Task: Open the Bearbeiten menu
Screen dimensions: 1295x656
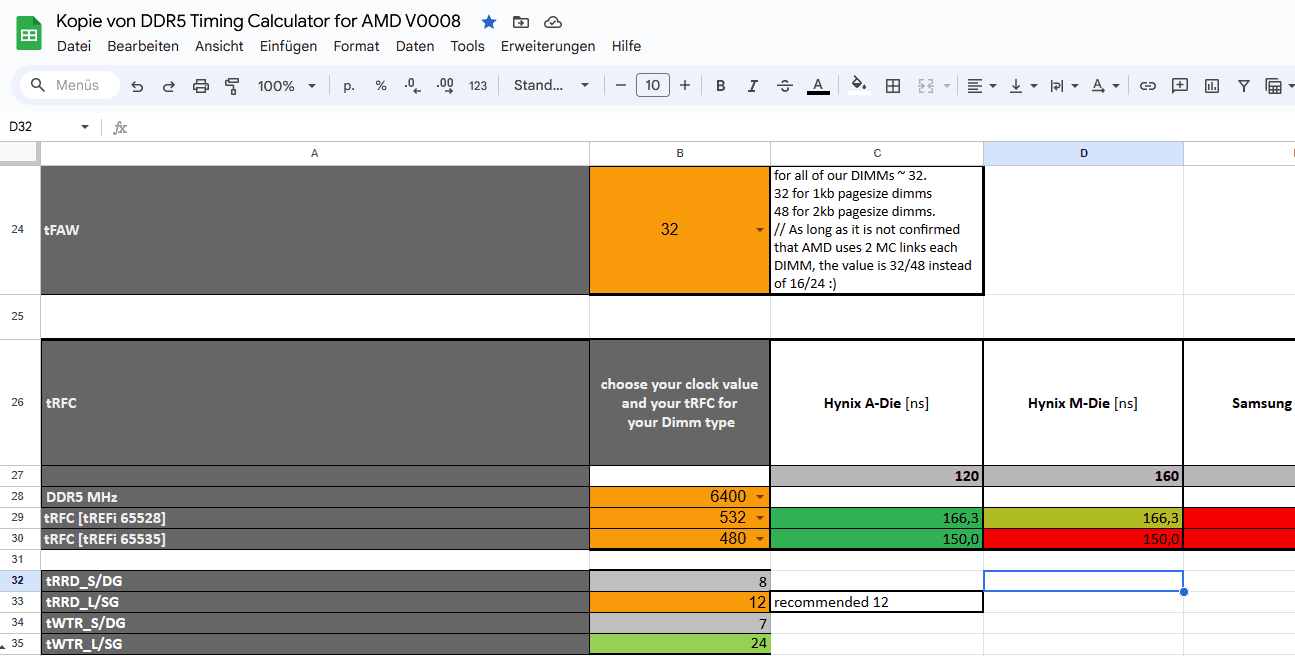Action: (143, 46)
